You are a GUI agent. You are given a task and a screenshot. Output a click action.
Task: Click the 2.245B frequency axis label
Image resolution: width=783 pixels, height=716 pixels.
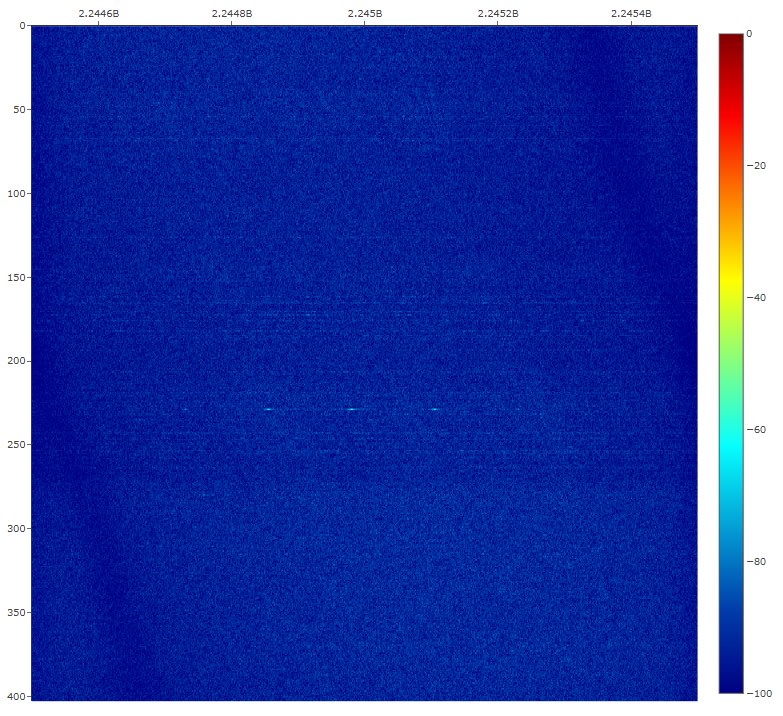click(365, 13)
